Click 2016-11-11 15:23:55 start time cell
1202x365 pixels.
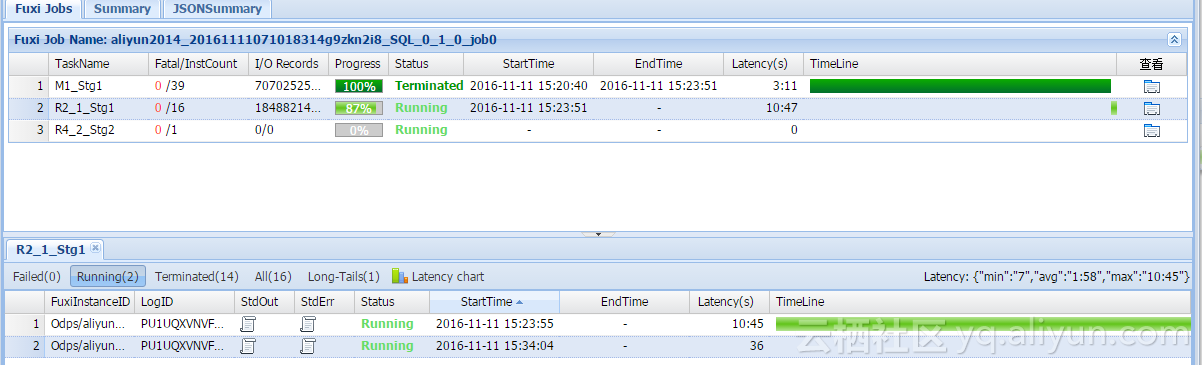click(x=494, y=324)
